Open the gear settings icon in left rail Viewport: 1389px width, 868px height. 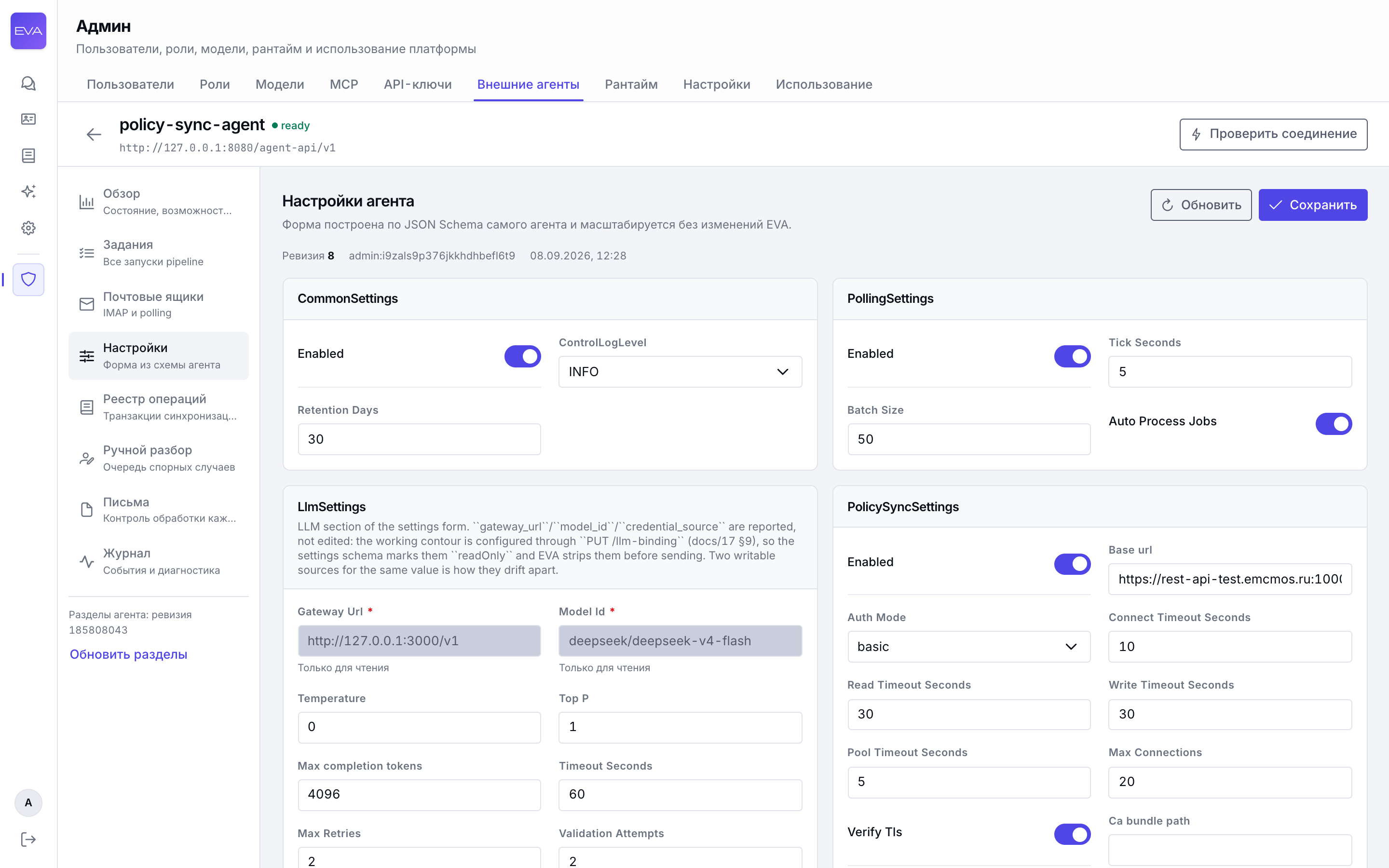pyautogui.click(x=28, y=228)
